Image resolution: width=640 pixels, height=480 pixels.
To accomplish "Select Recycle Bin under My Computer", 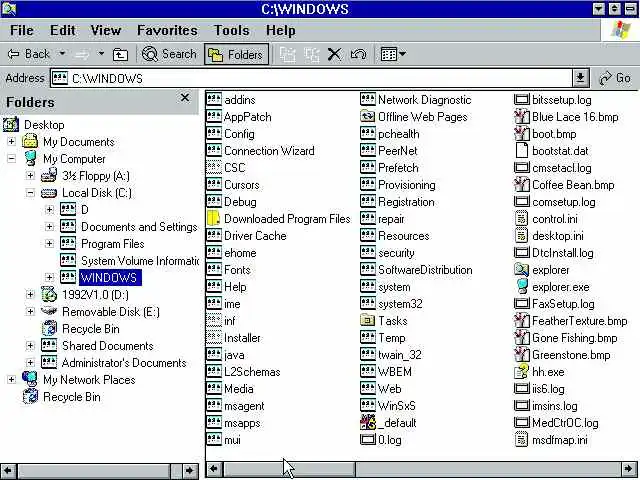I will [x=91, y=329].
